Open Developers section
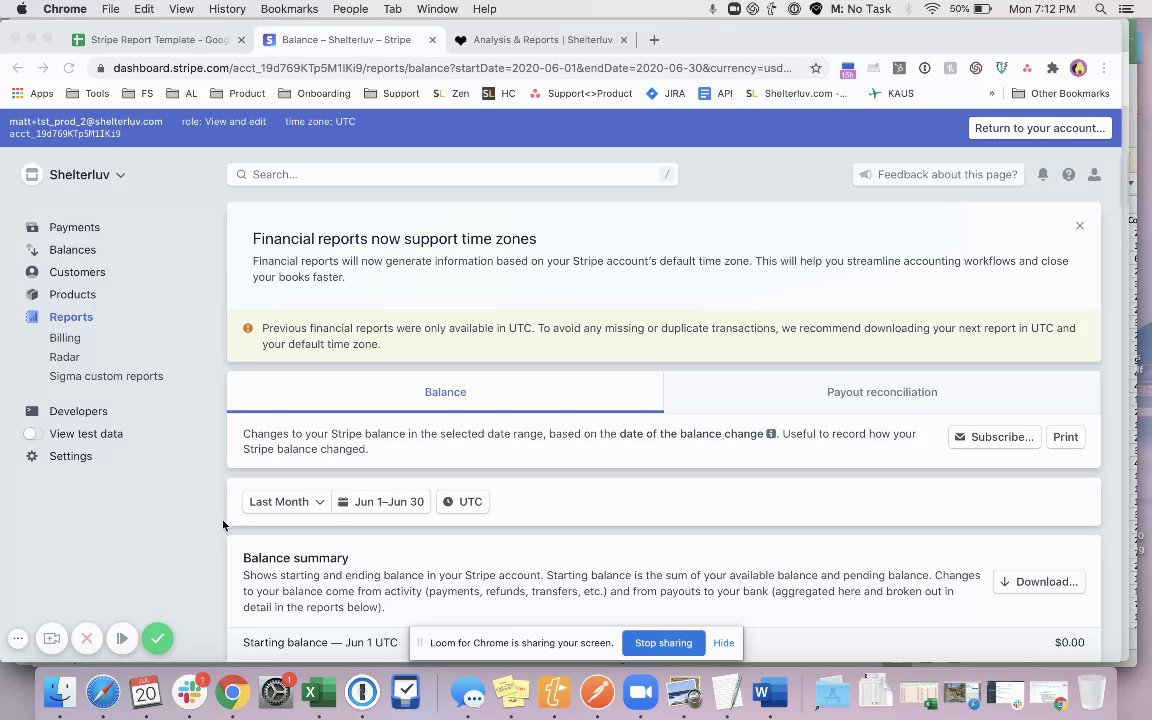 click(78, 411)
